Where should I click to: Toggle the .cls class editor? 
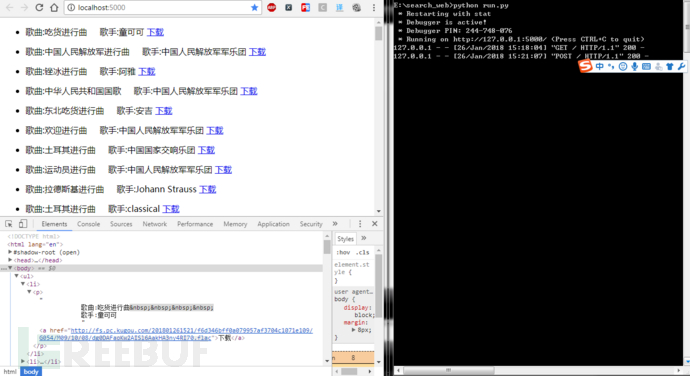pyautogui.click(x=362, y=252)
